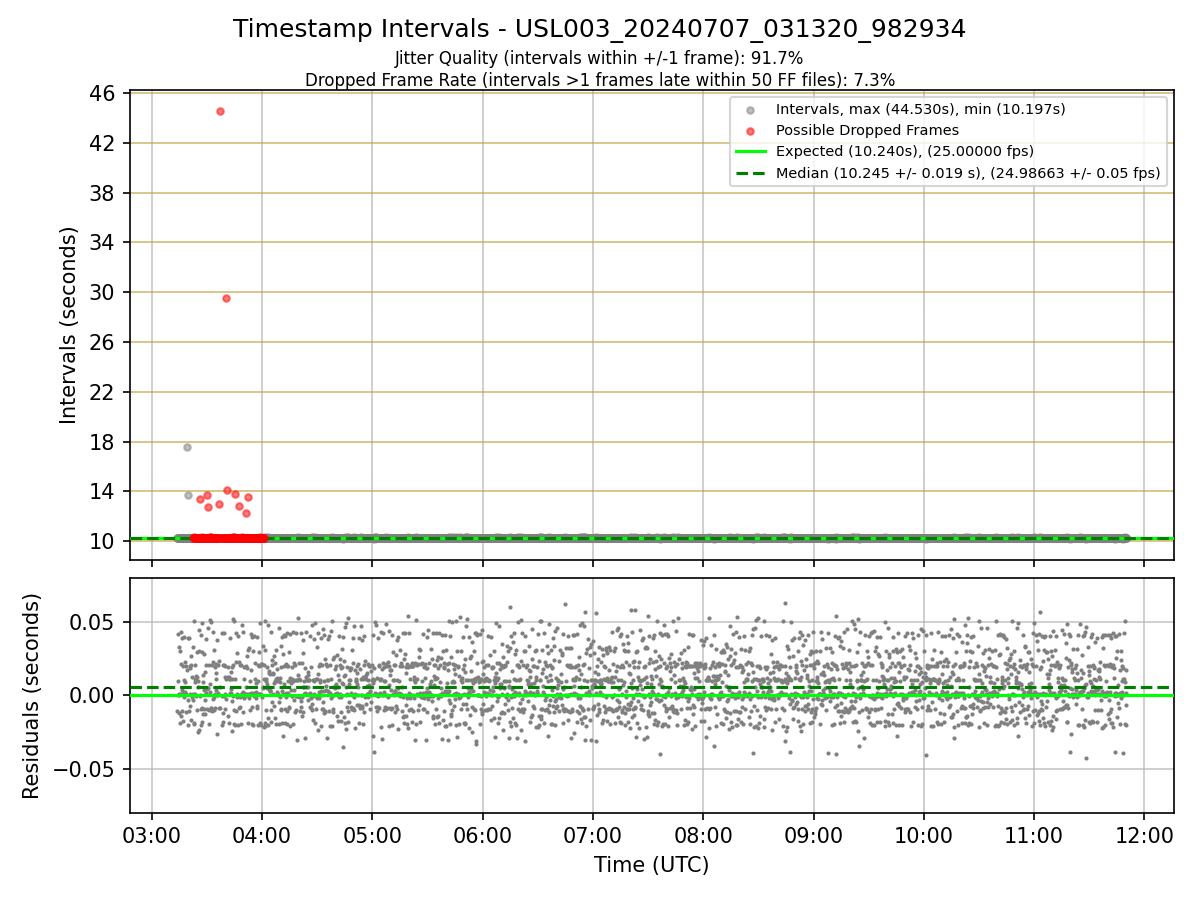This screenshot has width=1200, height=900.
Task: Click the highest red outlier point near 44.5 seconds
Action: point(220,111)
